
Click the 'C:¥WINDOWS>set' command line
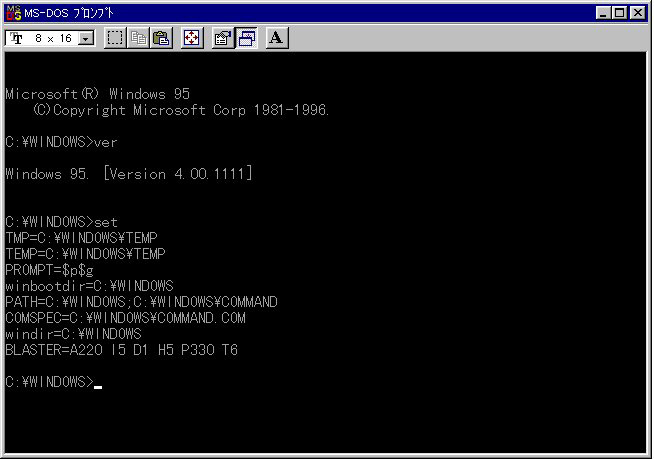click(x=61, y=222)
